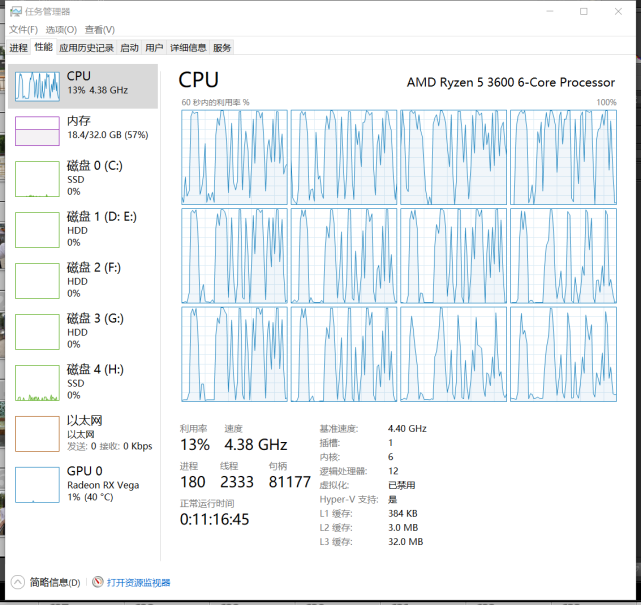Click the 进程 count 180
The height and width of the screenshot is (605, 641).
[x=193, y=482]
